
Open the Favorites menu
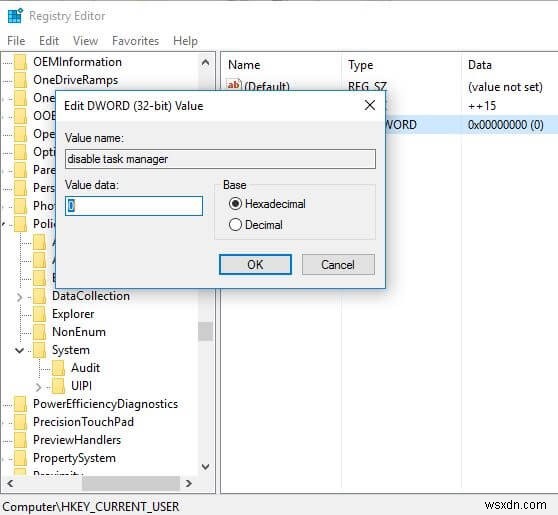click(135, 41)
